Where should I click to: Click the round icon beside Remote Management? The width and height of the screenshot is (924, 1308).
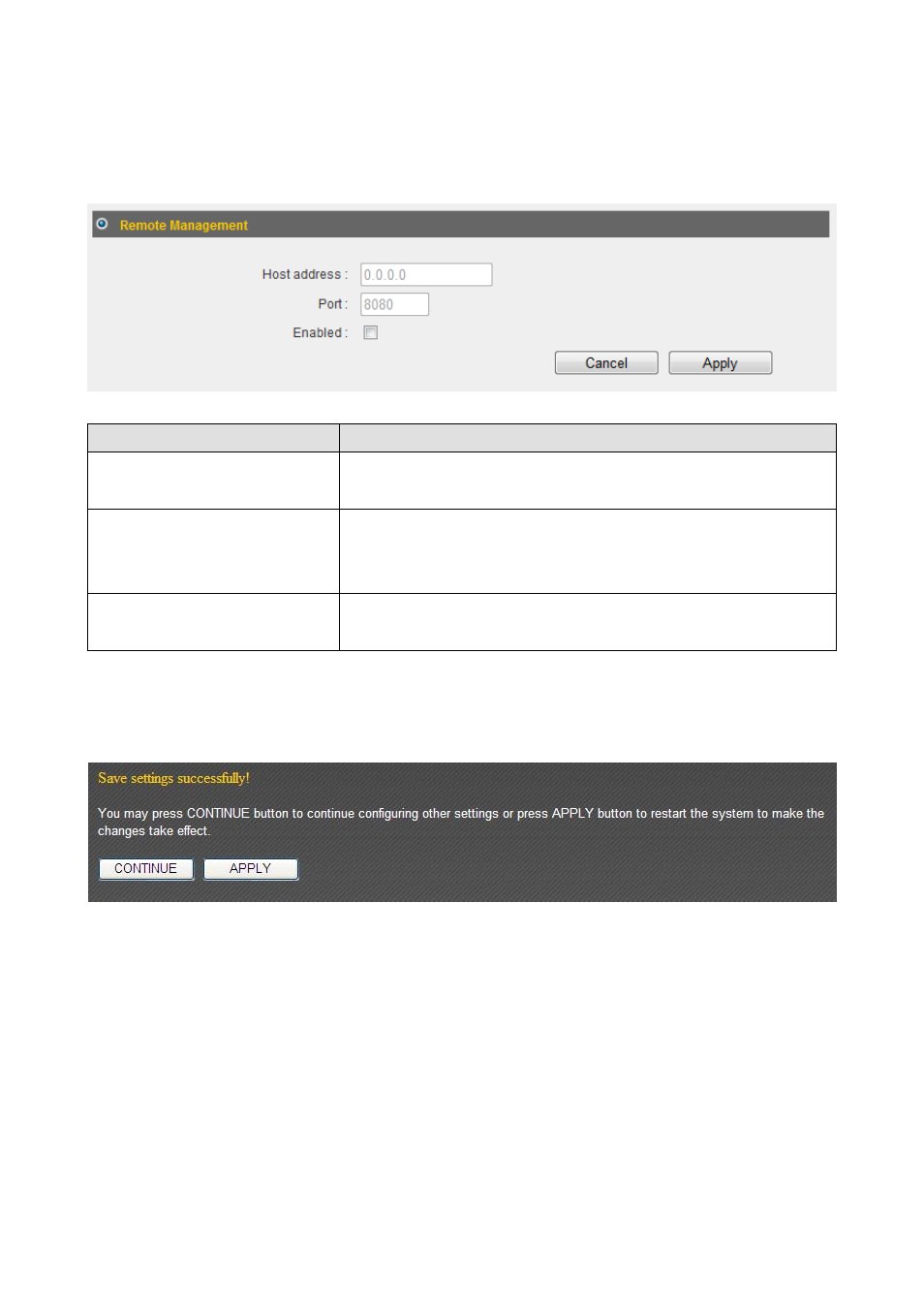pyautogui.click(x=102, y=224)
